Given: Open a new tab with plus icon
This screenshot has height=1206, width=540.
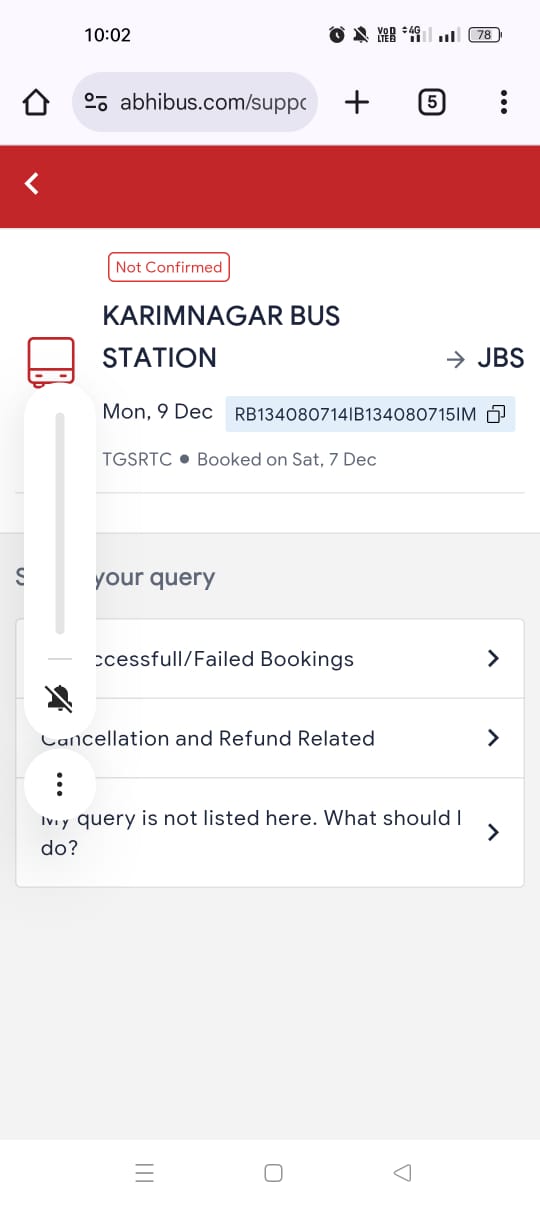Looking at the screenshot, I should pyautogui.click(x=357, y=102).
